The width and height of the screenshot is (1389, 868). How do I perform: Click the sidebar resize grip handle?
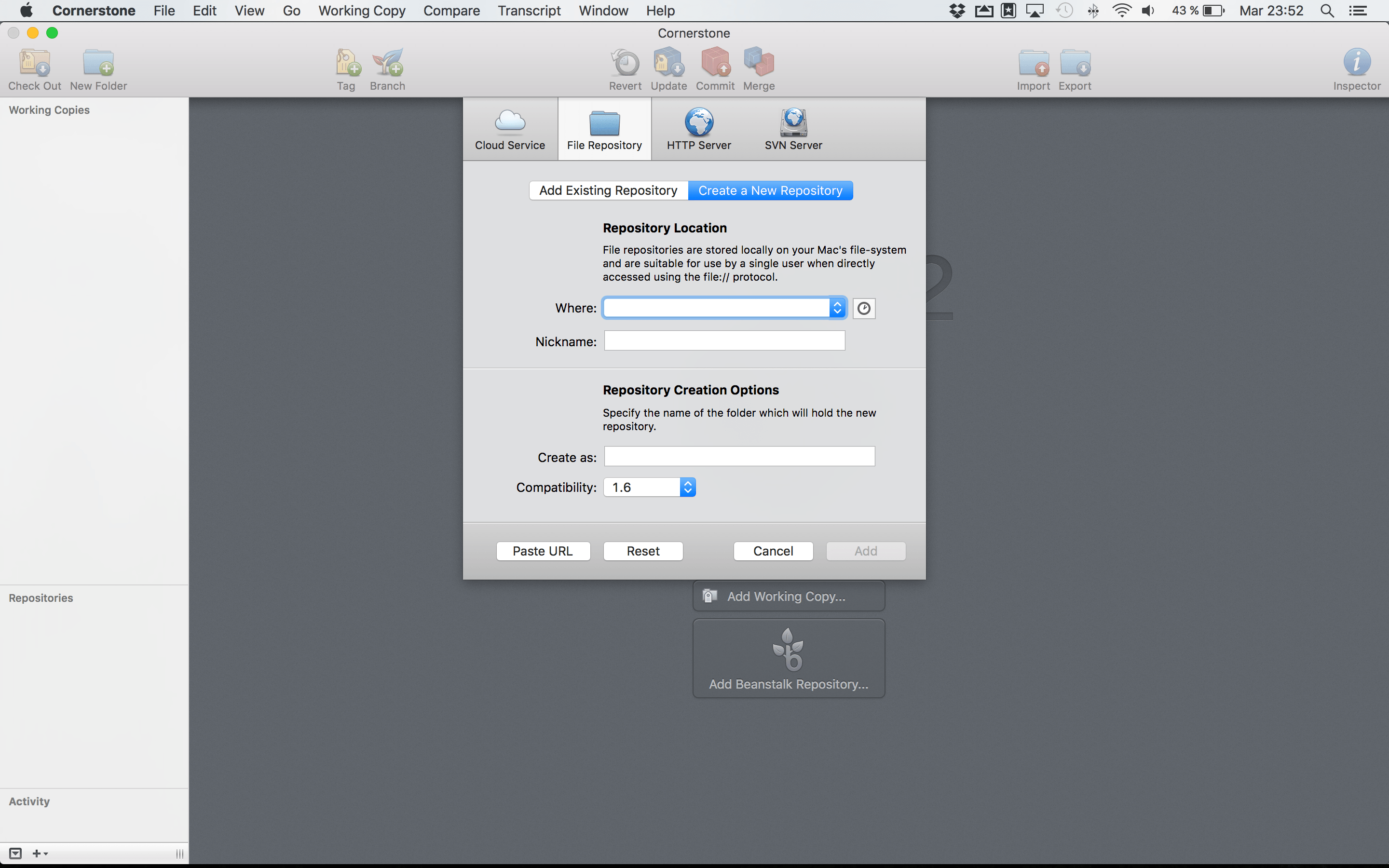(x=179, y=854)
